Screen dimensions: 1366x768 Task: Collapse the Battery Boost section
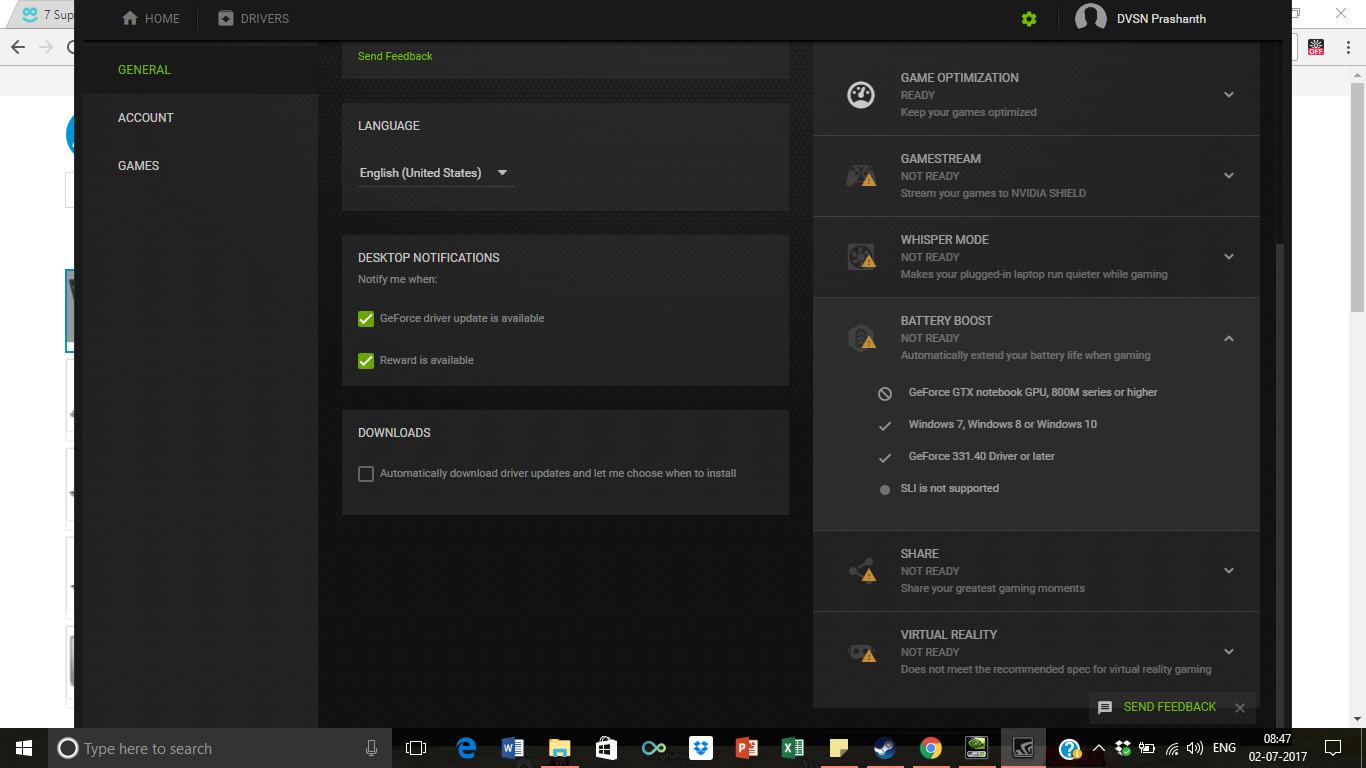(1229, 339)
